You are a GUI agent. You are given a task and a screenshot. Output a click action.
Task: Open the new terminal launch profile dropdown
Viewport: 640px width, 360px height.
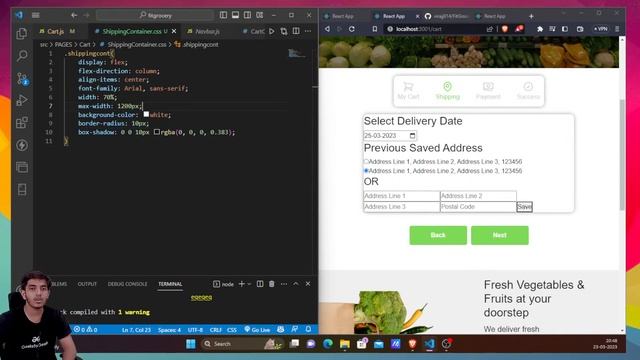coord(249,284)
